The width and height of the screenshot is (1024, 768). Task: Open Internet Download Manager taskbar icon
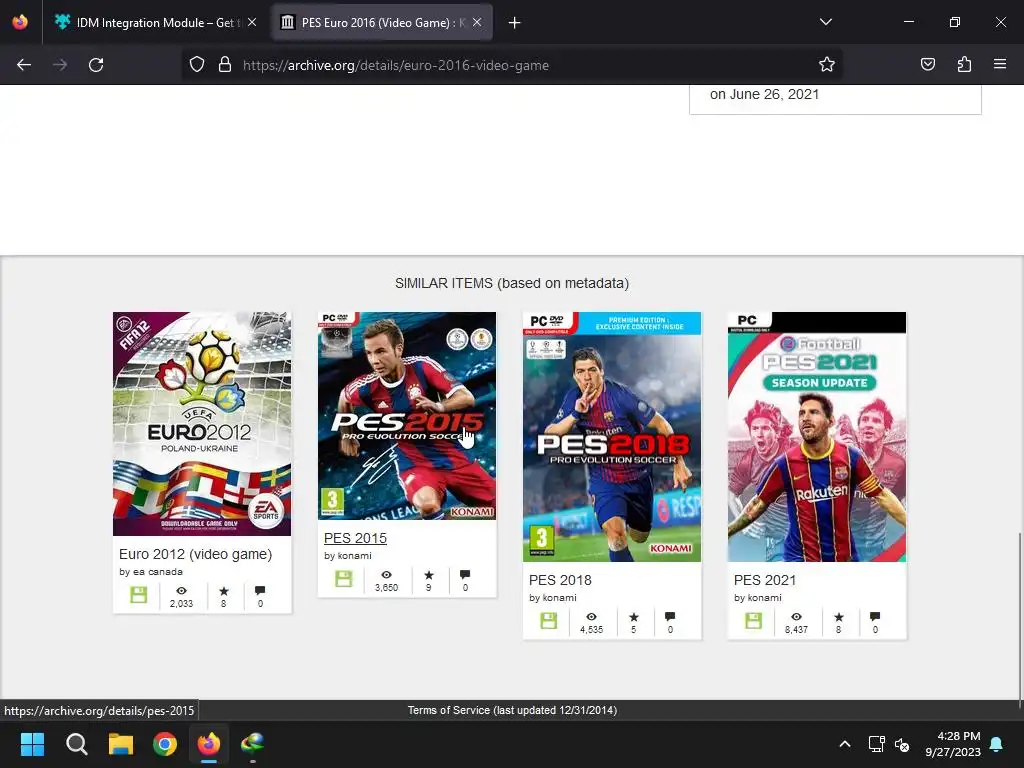tap(253, 744)
